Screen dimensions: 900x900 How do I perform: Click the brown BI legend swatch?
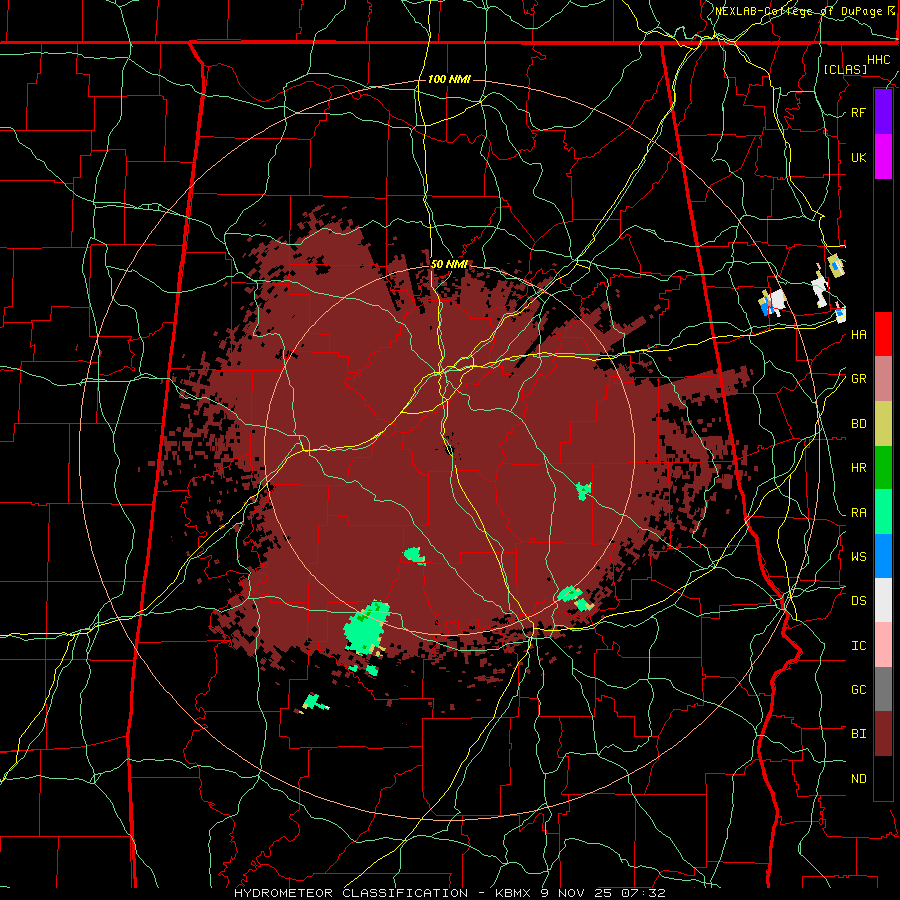[883, 734]
